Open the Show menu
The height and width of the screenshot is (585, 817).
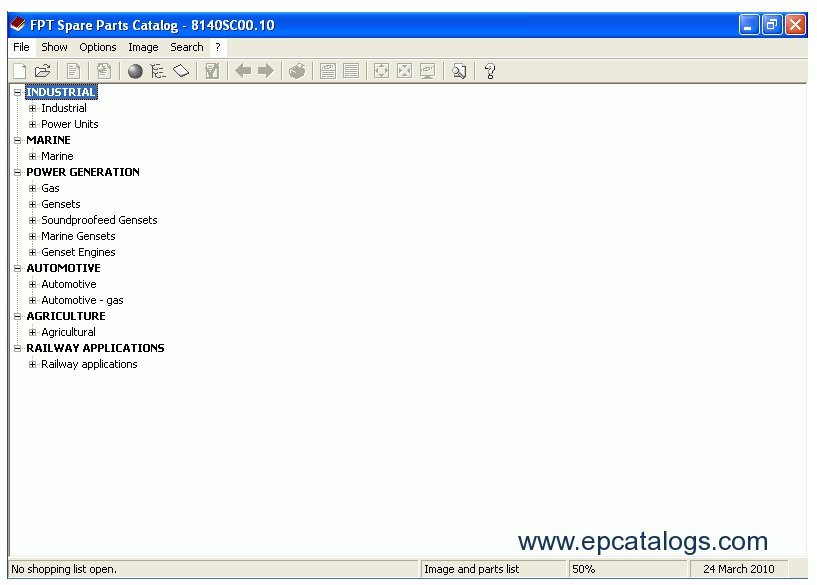tap(54, 47)
